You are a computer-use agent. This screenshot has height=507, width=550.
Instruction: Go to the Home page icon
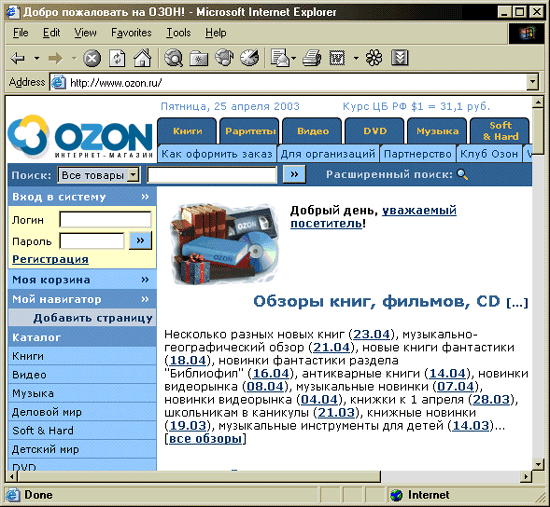coord(142,58)
